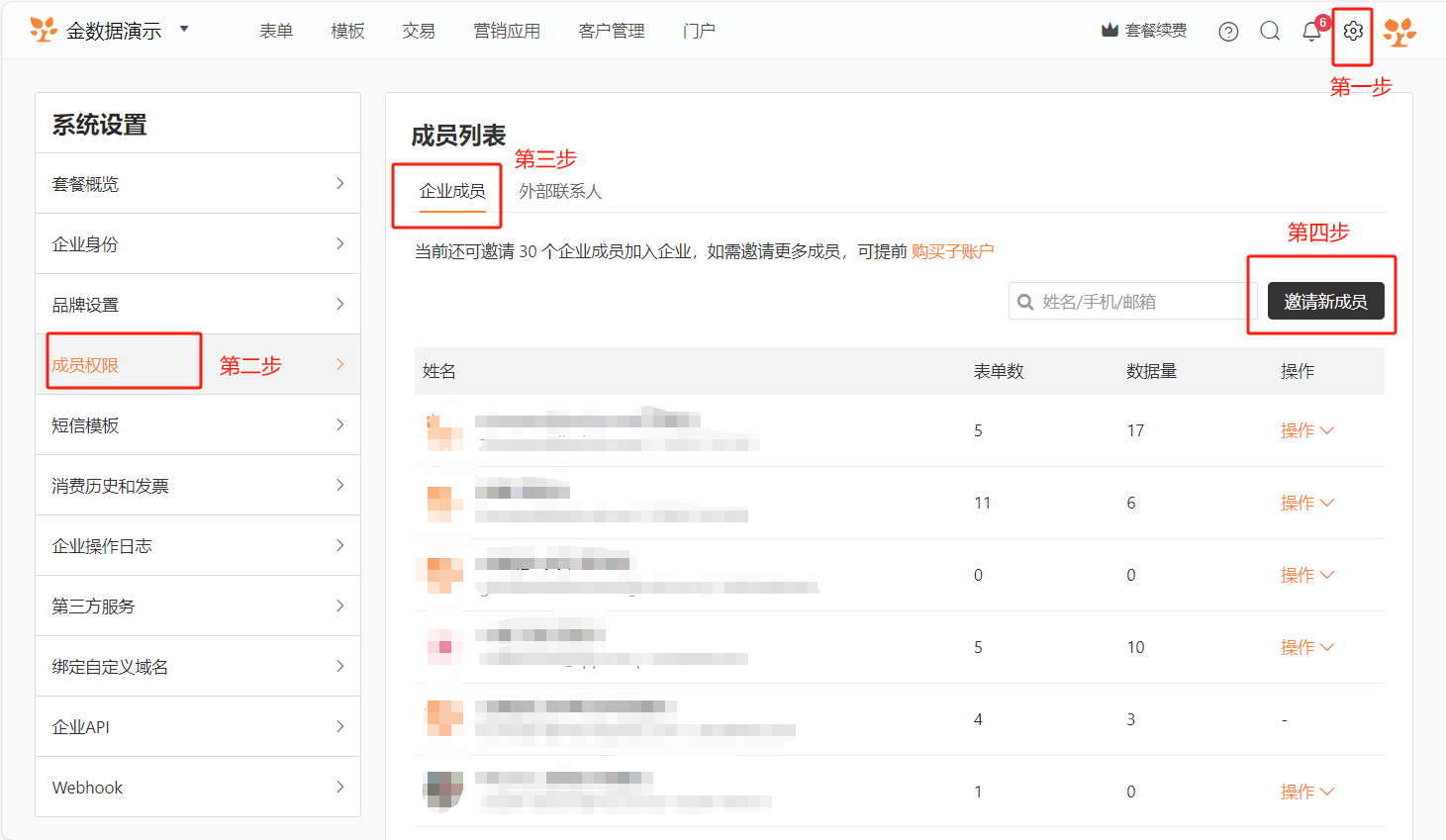
Task: Click the avatar of member with 1 form
Action: pos(444,793)
